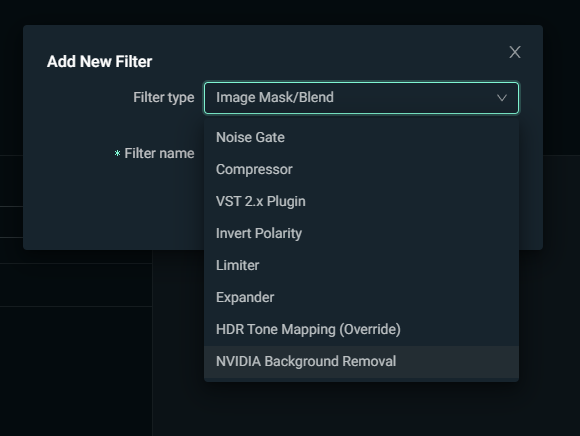Click the dark backdrop above the dialog
The height and width of the screenshot is (436, 580).
290,12
